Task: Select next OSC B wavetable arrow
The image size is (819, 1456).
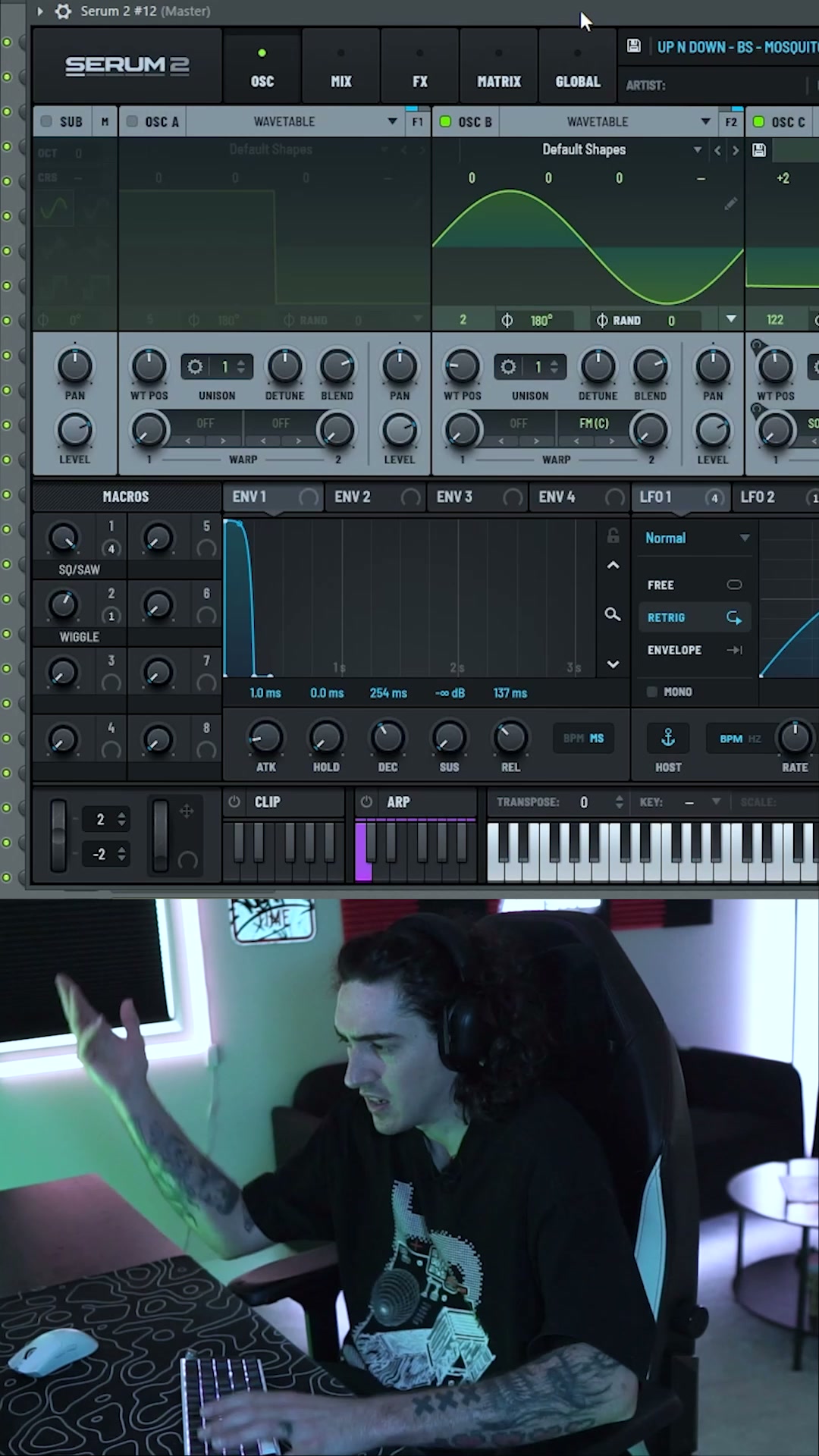Action: [735, 150]
